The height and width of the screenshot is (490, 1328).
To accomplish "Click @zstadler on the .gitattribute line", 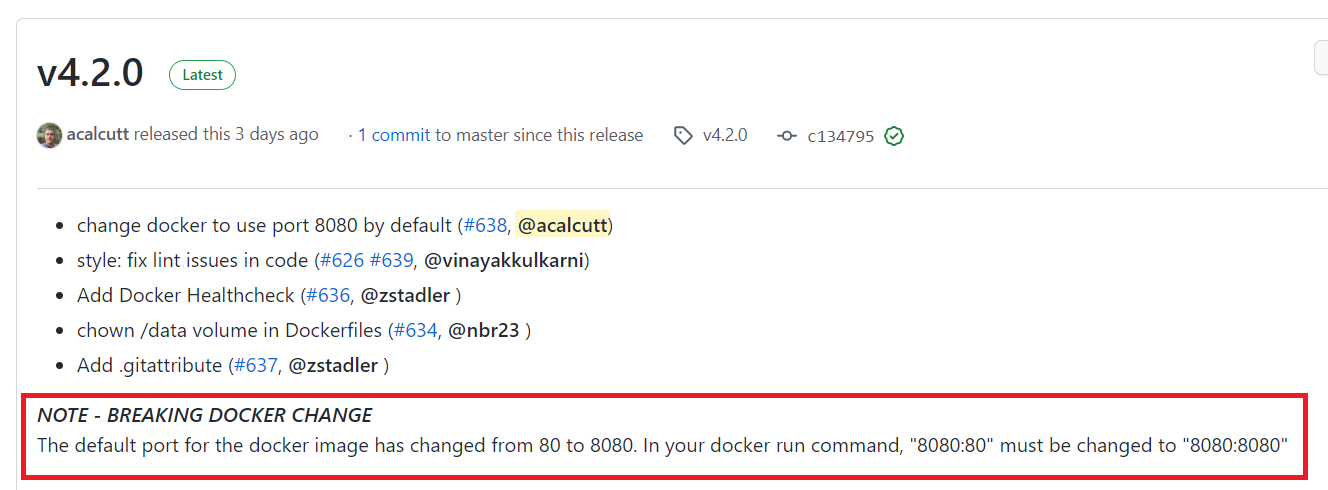I will tap(333, 365).
